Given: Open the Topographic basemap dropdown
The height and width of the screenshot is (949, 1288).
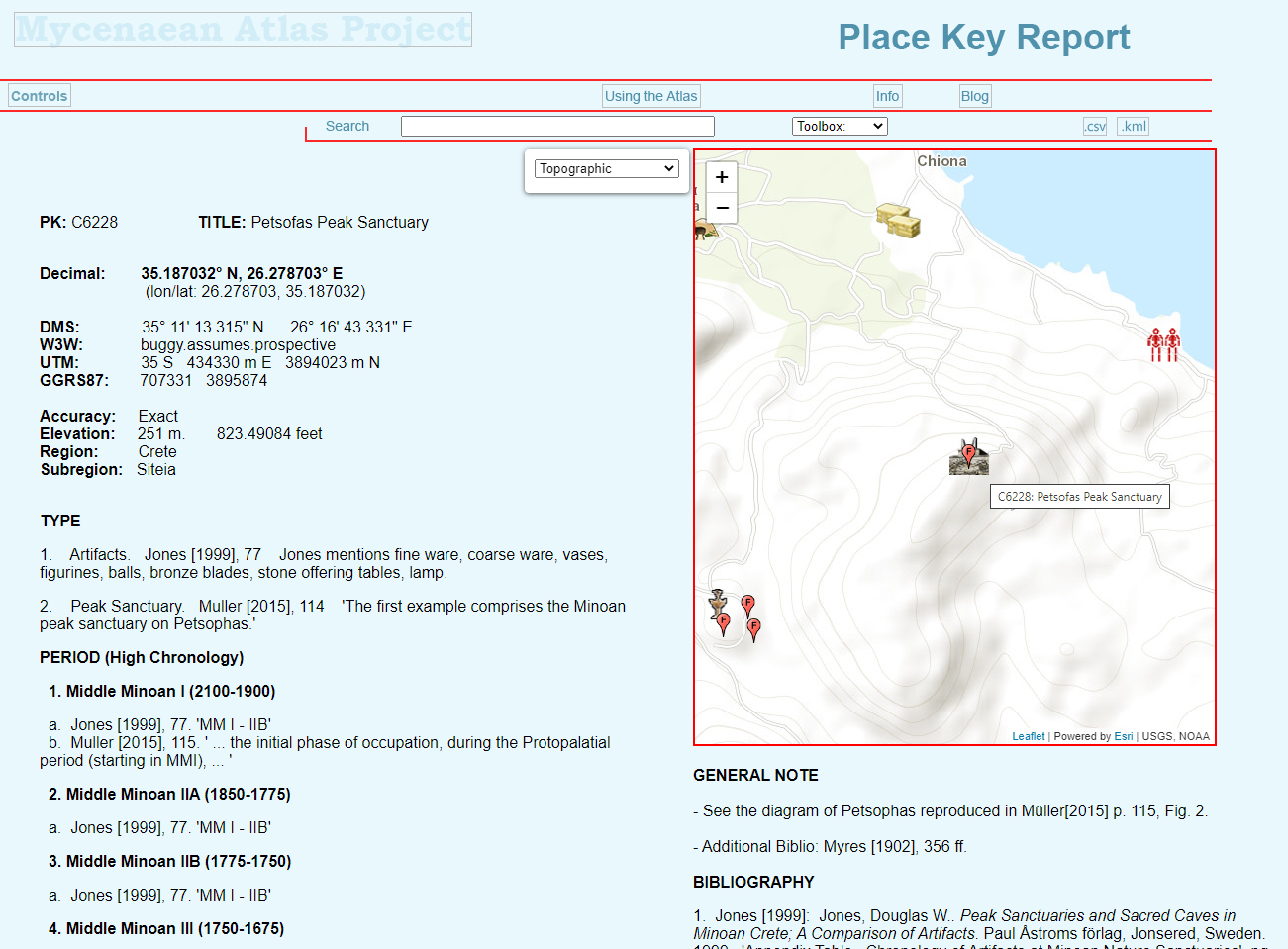Looking at the screenshot, I should click(606, 169).
